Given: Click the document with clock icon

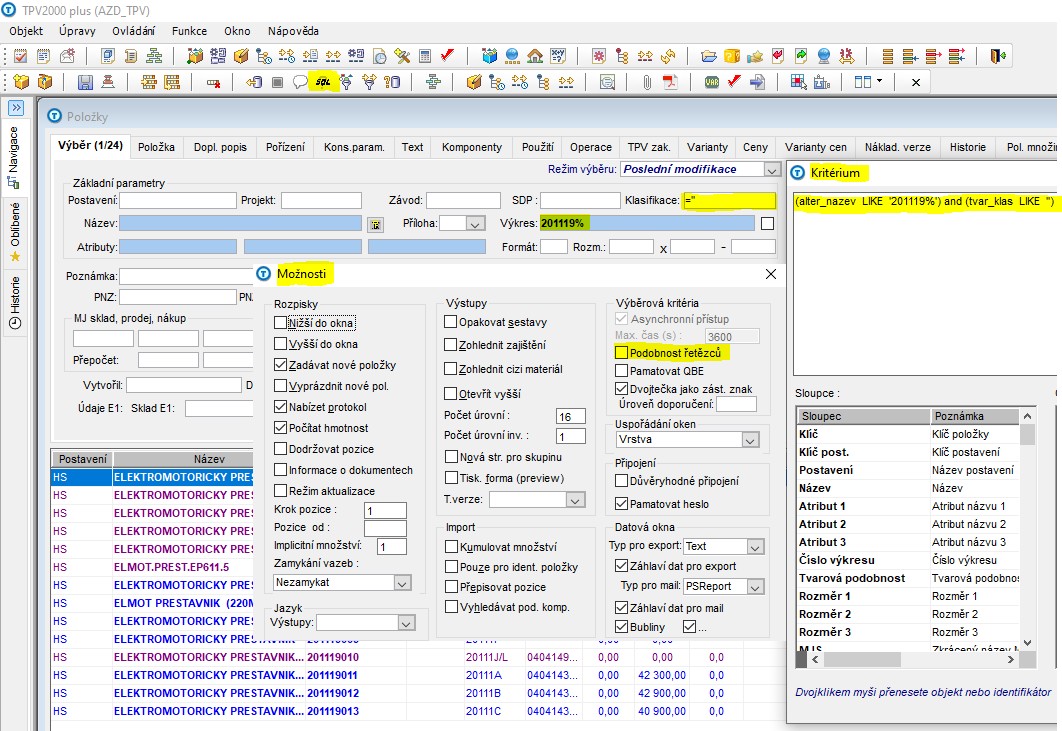Looking at the screenshot, I should coord(381,56).
